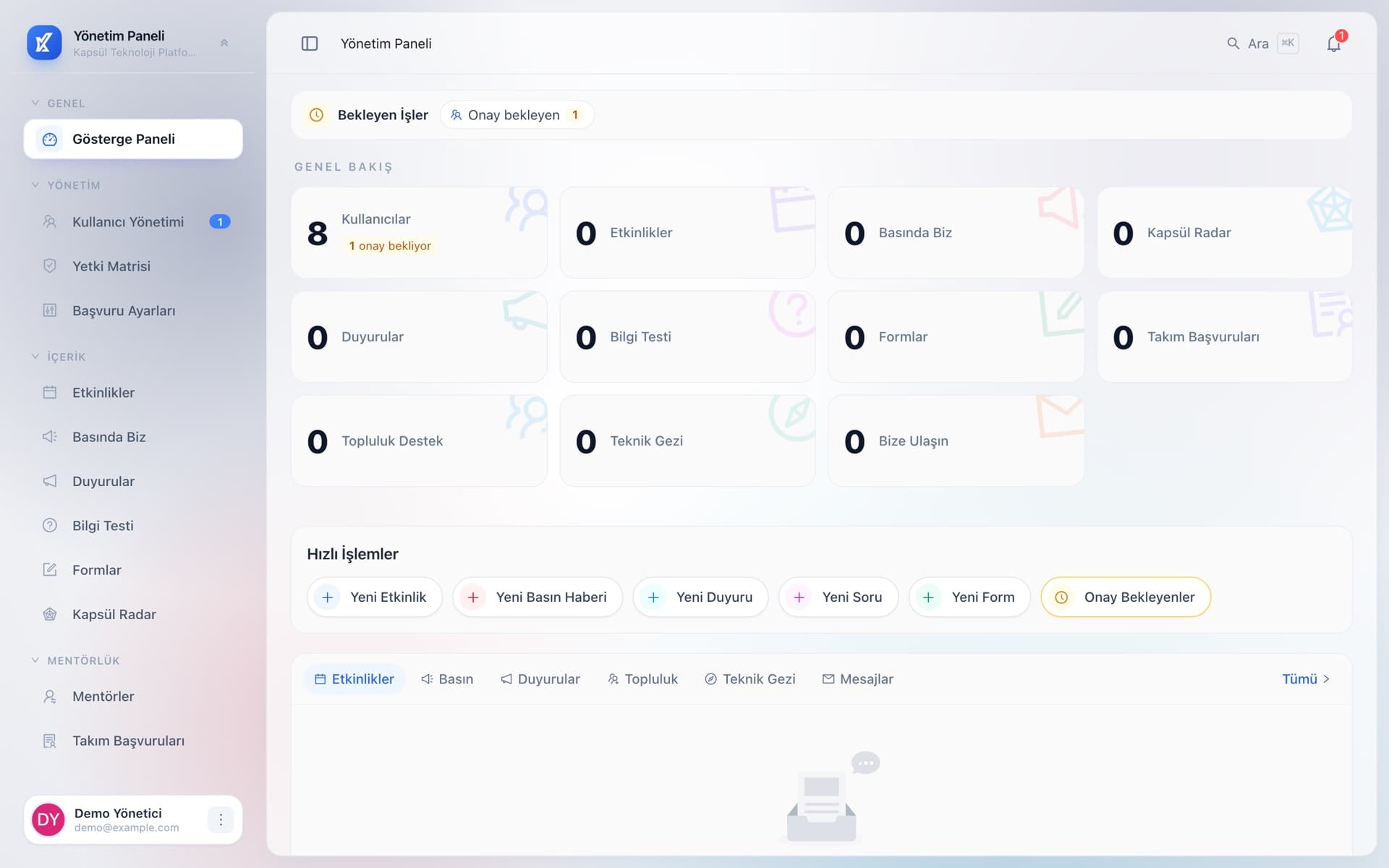Switch to the Topluluk tab
The image size is (1389, 868).
point(642,679)
